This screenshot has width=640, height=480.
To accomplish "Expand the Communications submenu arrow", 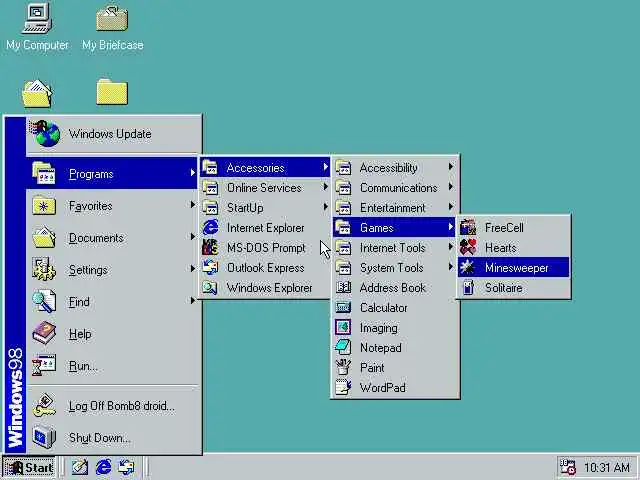I will pos(451,187).
